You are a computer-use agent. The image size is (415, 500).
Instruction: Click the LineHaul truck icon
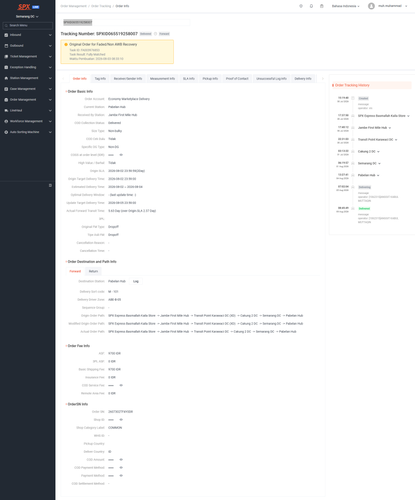click(x=6, y=110)
